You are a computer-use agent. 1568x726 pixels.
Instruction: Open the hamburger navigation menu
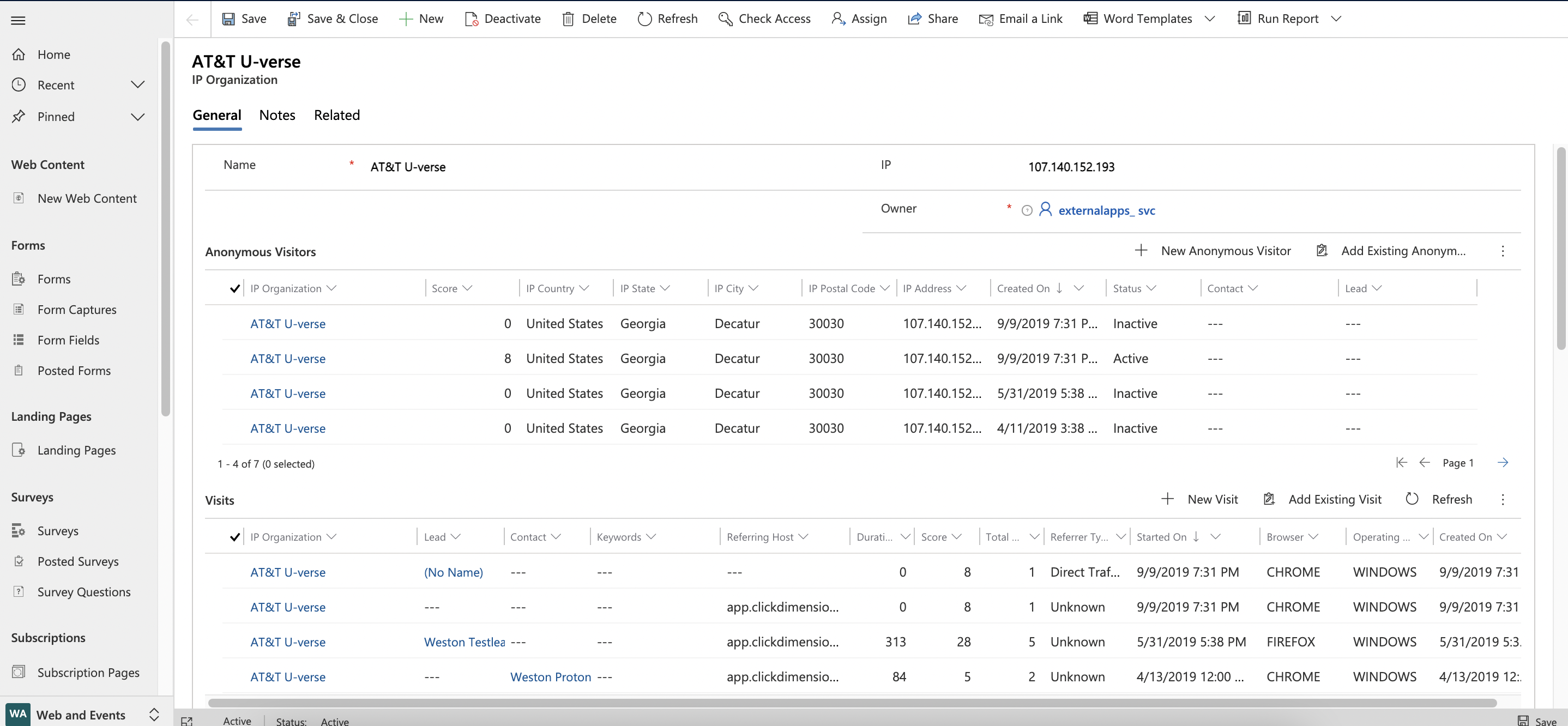(18, 20)
